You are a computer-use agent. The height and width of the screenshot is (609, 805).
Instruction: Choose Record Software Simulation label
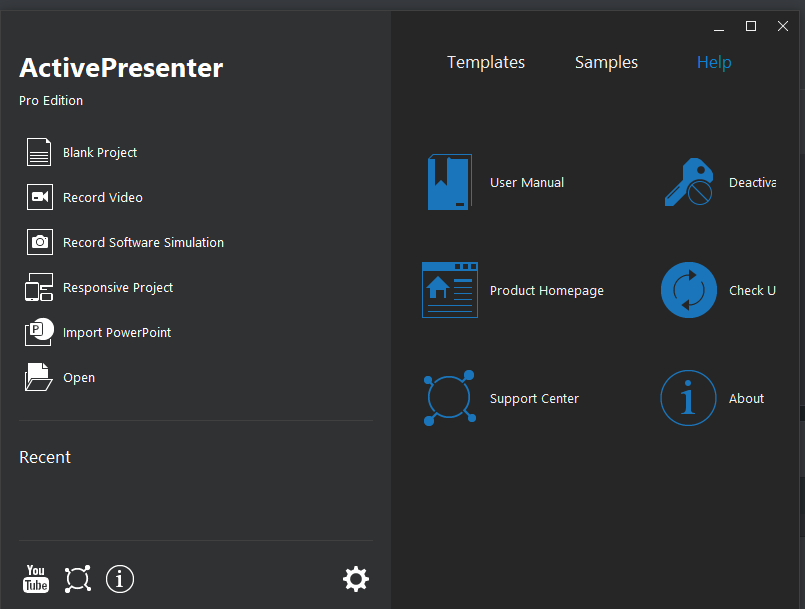[x=143, y=242]
